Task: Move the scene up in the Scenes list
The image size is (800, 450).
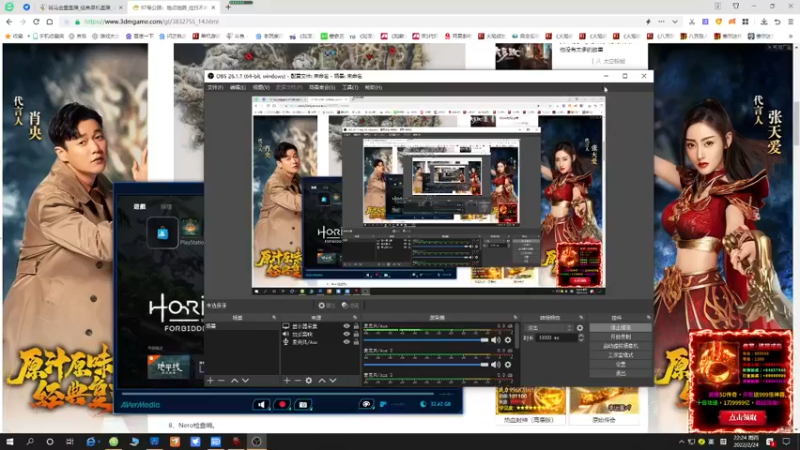Action: [x=234, y=381]
